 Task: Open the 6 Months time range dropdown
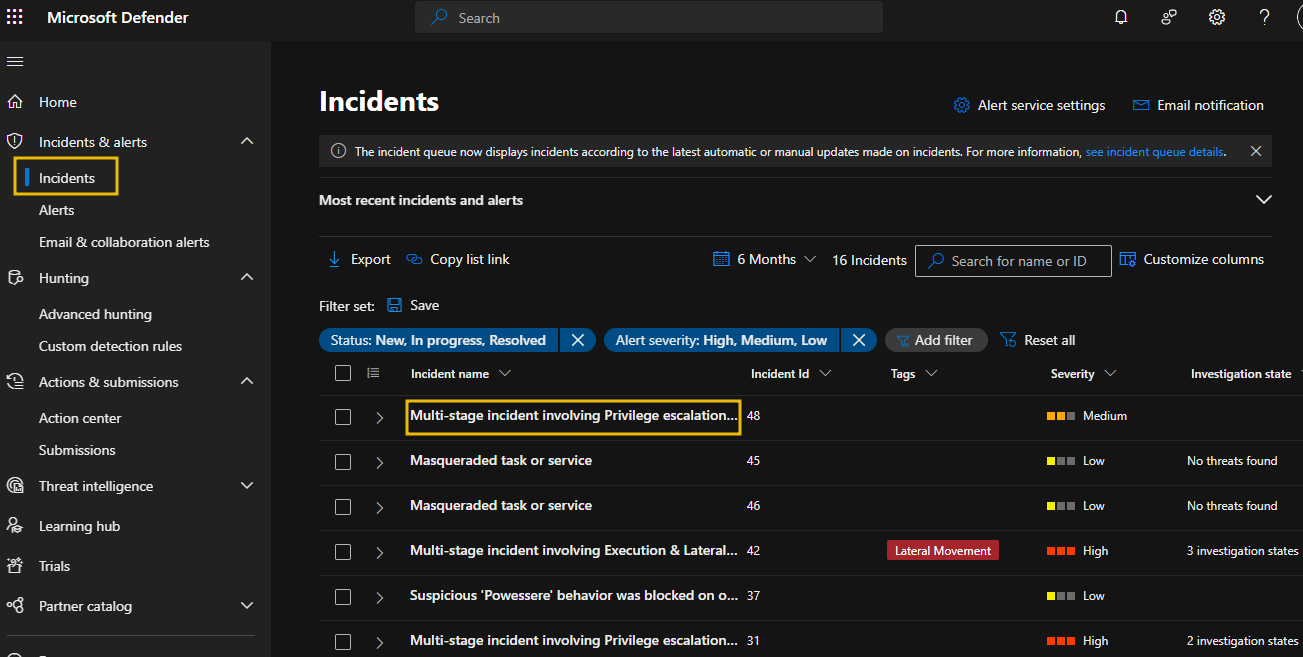tap(764, 258)
